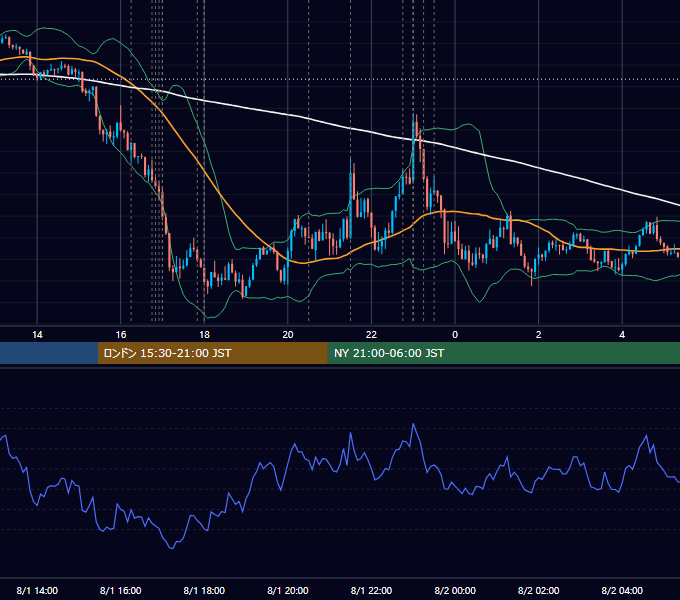Click the oscillator's lowest trough near 17:15
The image size is (680, 600).
172,548
